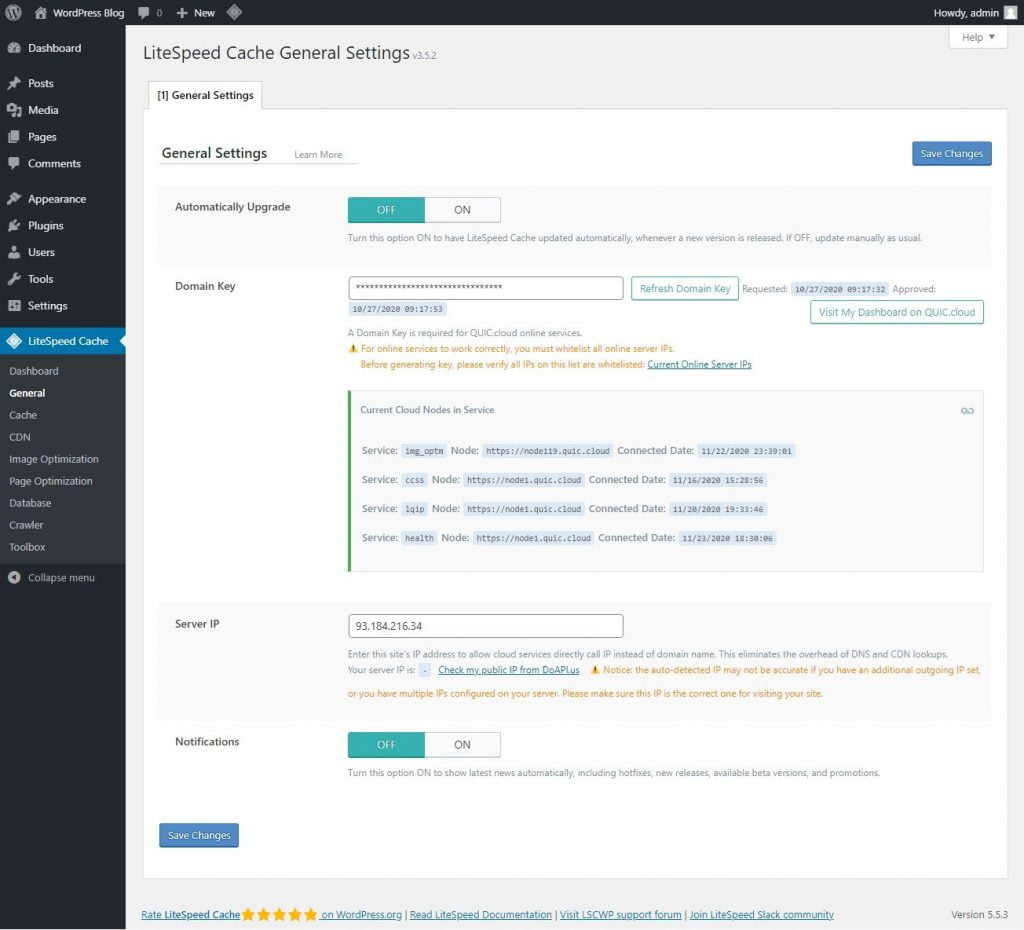Screen dimensions: 1024x930
Task: Open the Howdy, admin menu
Action: (974, 12)
